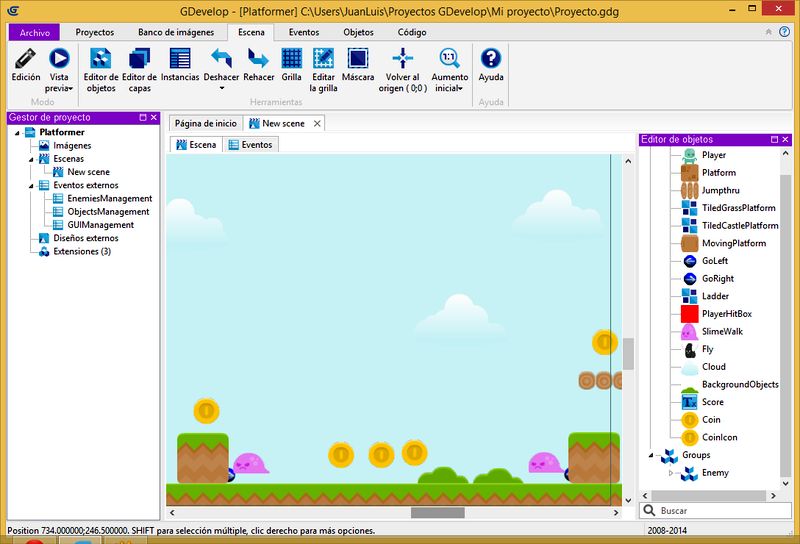Click the scene vertical scrollbar thumb
This screenshot has width=800, height=544.
tap(628, 354)
